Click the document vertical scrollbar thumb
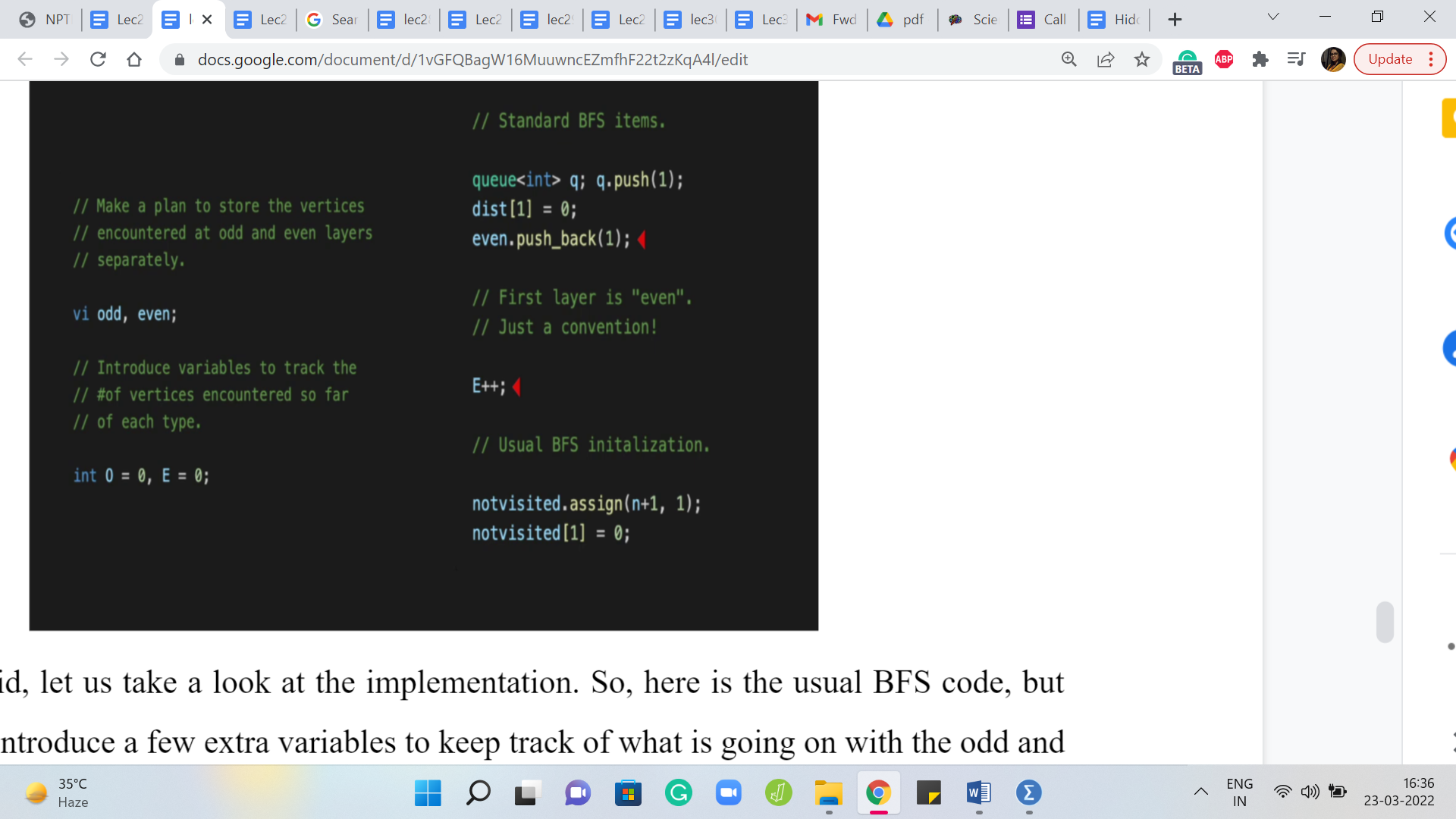This screenshot has width=1456, height=819. coord(1385,622)
